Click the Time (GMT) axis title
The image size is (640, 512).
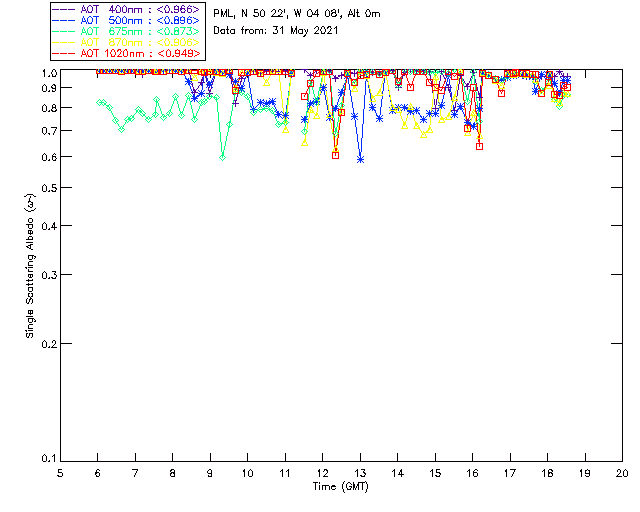click(x=341, y=487)
